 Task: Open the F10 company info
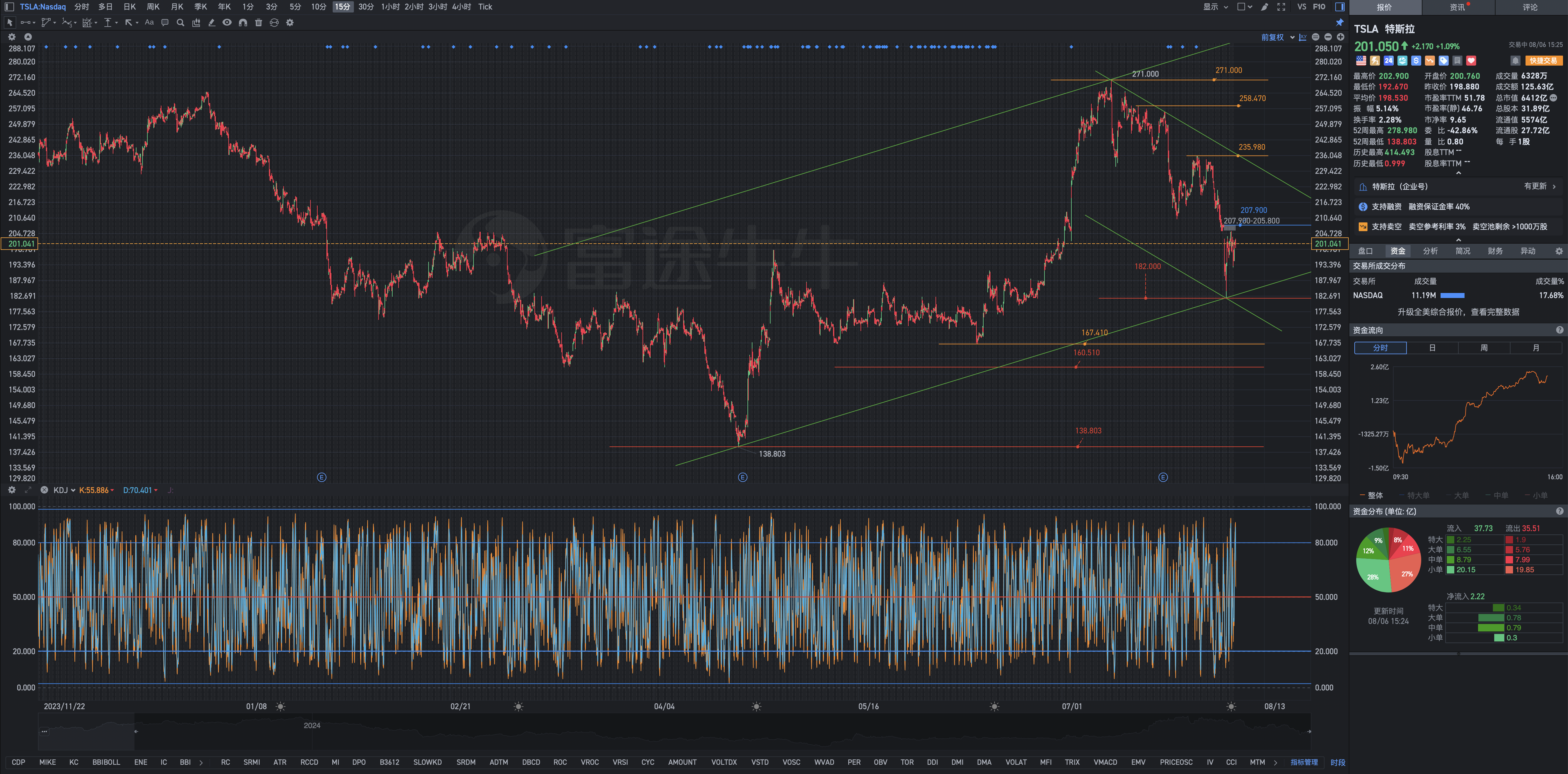point(1319,7)
